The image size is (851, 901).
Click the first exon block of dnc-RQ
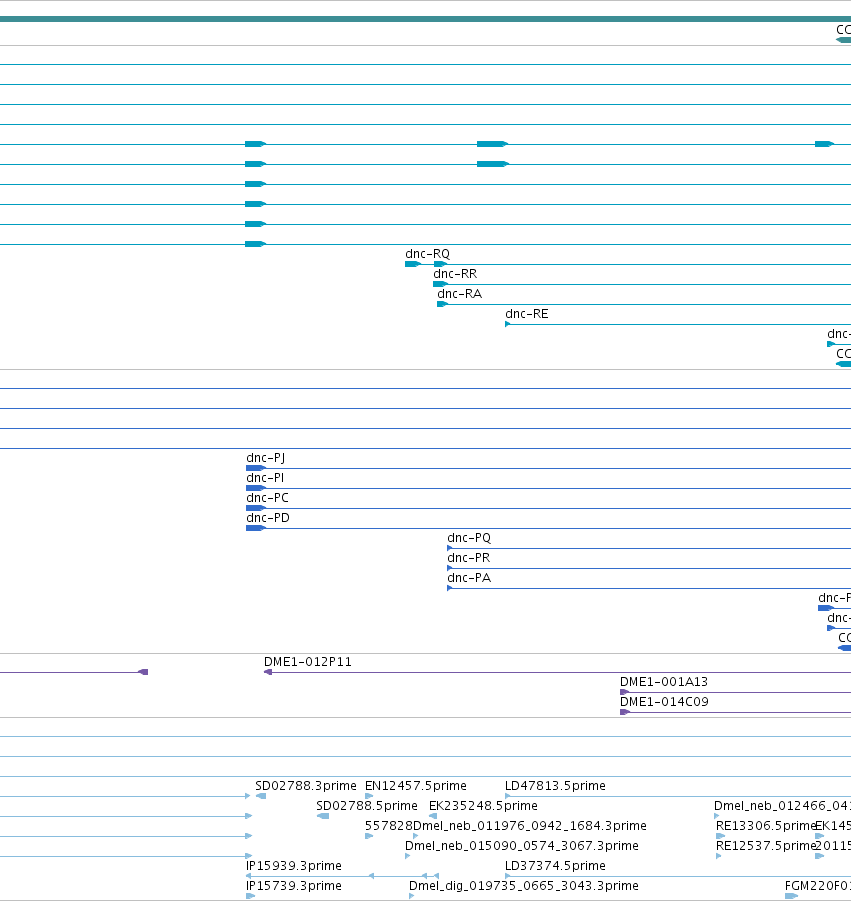tap(413, 264)
